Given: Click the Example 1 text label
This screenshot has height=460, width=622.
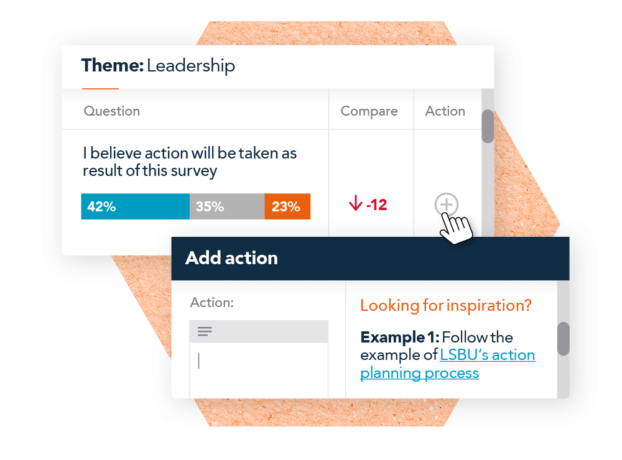Looking at the screenshot, I should click(399, 337).
